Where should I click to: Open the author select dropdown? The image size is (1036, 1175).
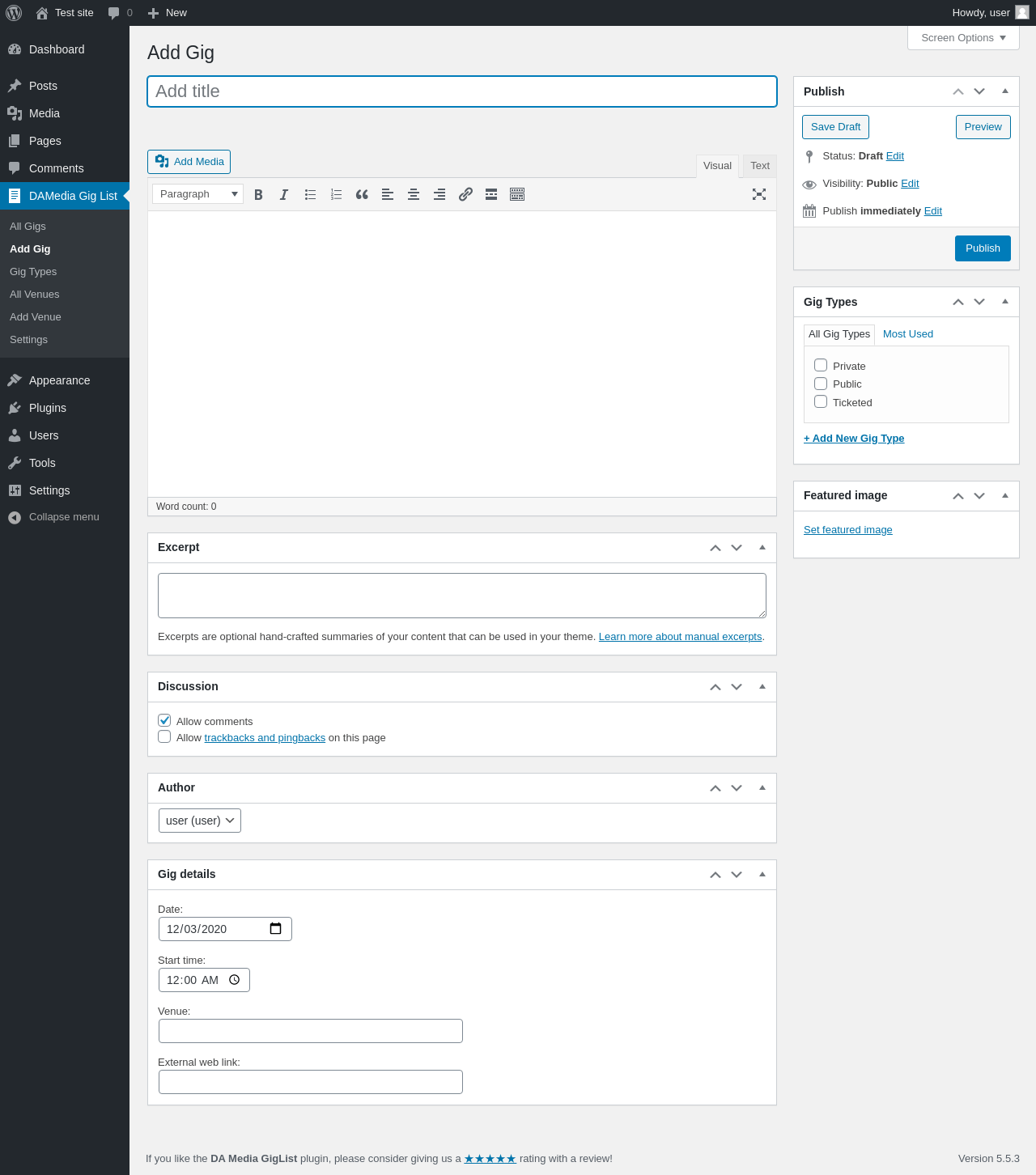point(200,821)
